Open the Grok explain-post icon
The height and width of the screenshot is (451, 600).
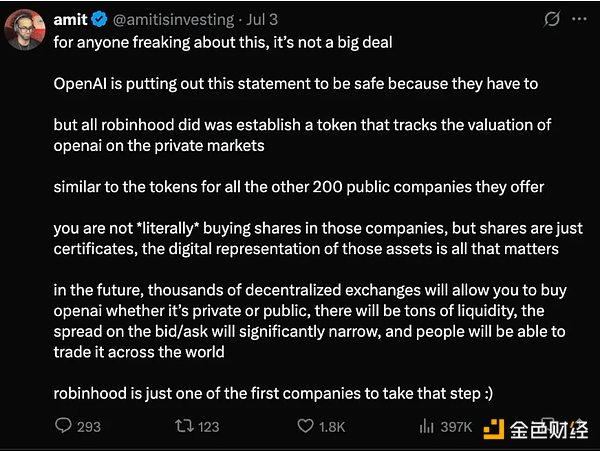551,19
